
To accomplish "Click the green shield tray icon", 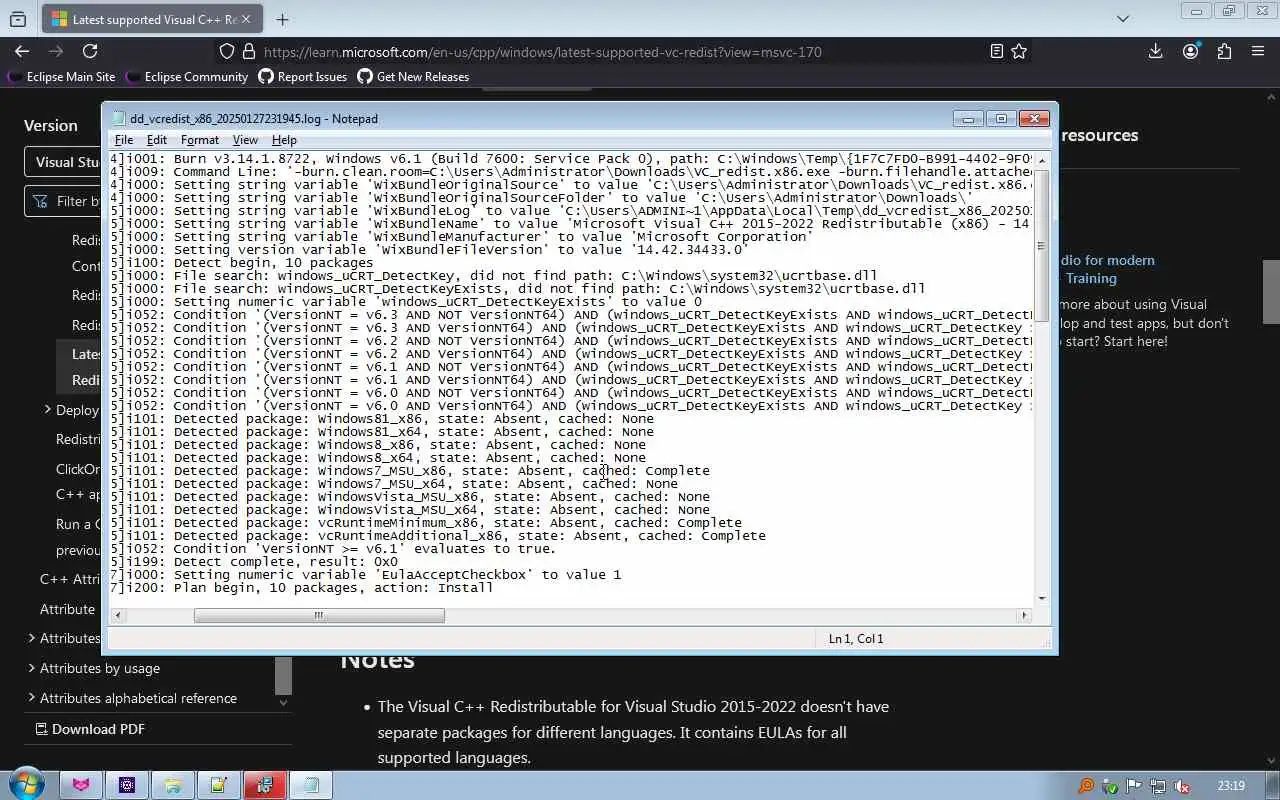I will point(1110,786).
